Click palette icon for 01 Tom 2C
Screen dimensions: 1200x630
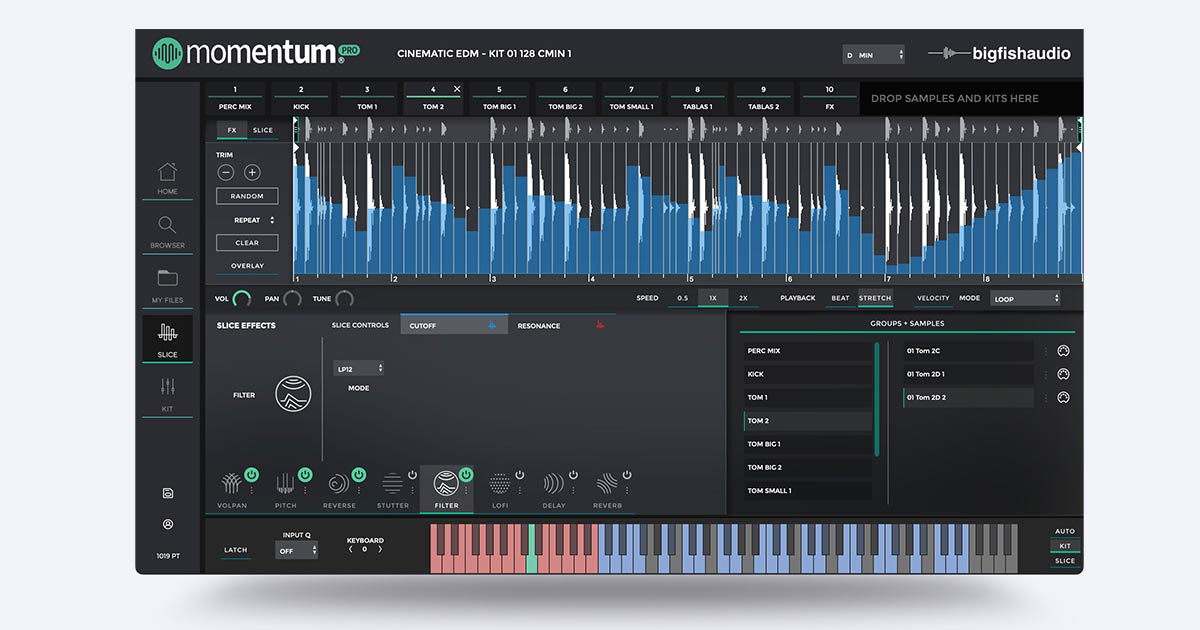coord(1063,351)
